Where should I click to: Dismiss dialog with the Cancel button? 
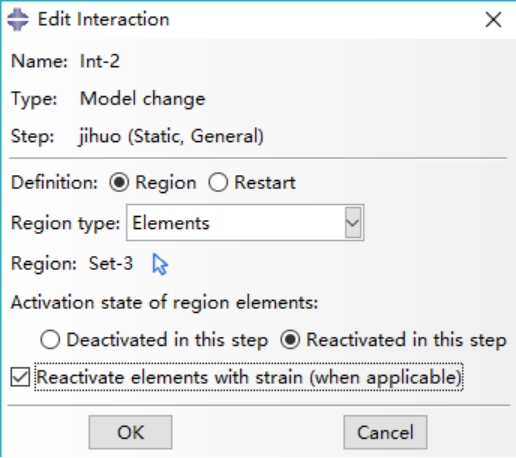point(385,432)
